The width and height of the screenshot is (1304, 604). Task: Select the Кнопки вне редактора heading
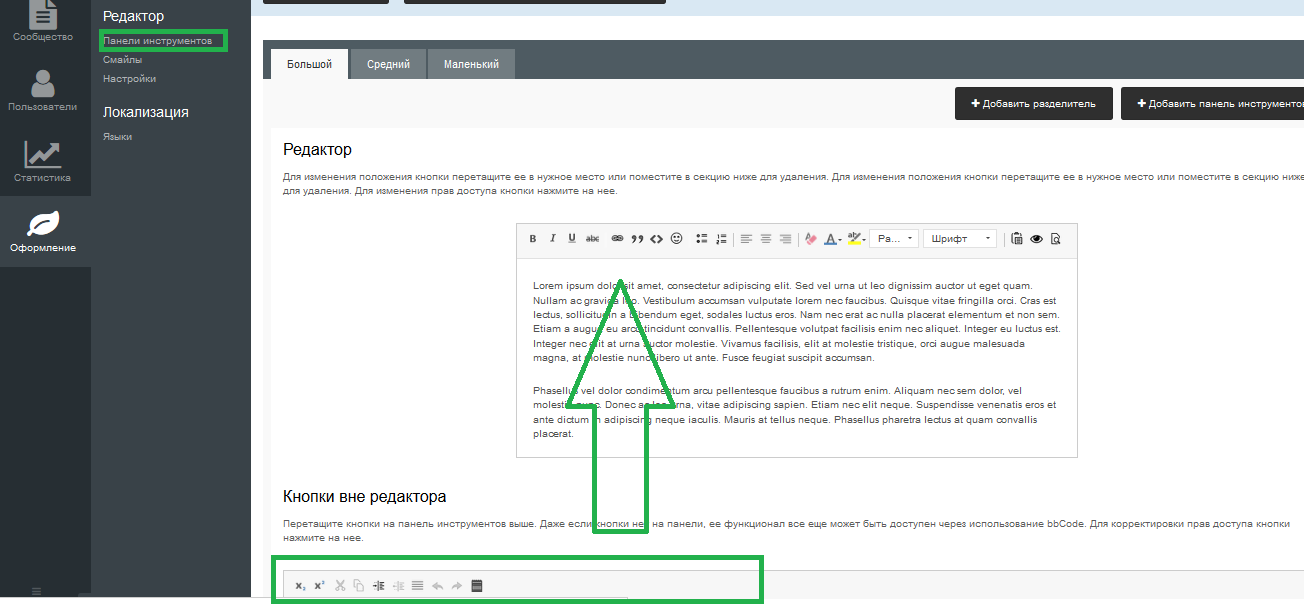tap(365, 496)
